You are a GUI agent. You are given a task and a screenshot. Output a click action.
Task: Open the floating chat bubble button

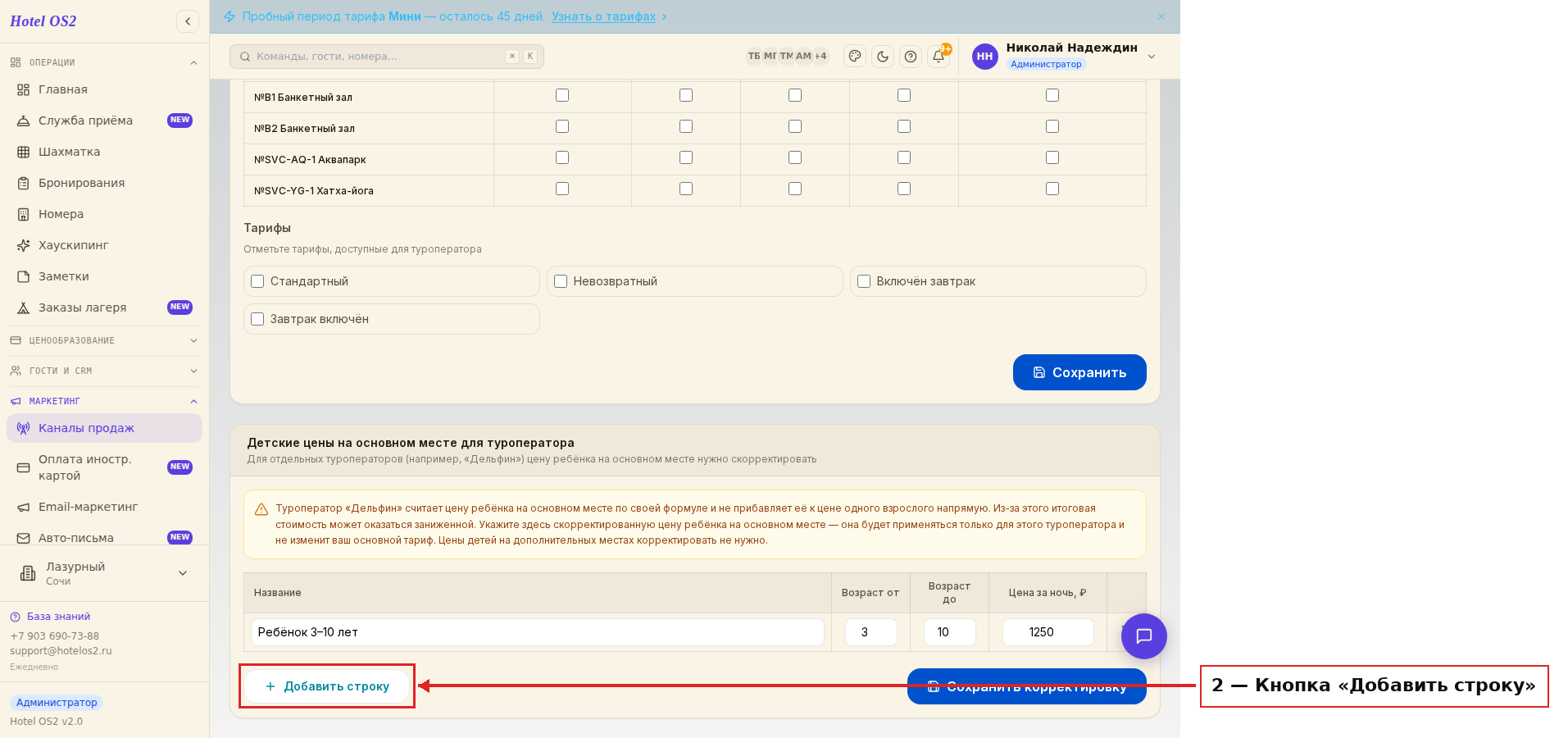(x=1144, y=636)
